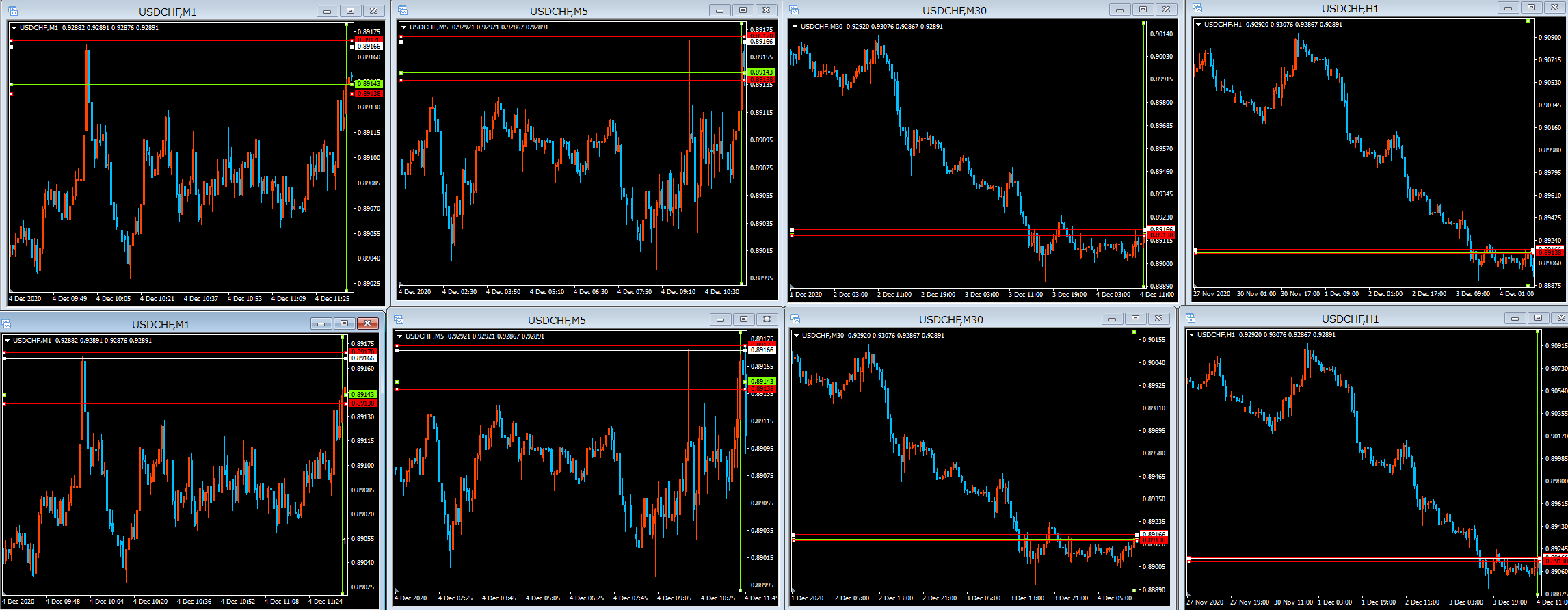The height and width of the screenshot is (610, 1568).
Task: Click the "4 Dec 05:10" time axis label
Action: coord(546,292)
